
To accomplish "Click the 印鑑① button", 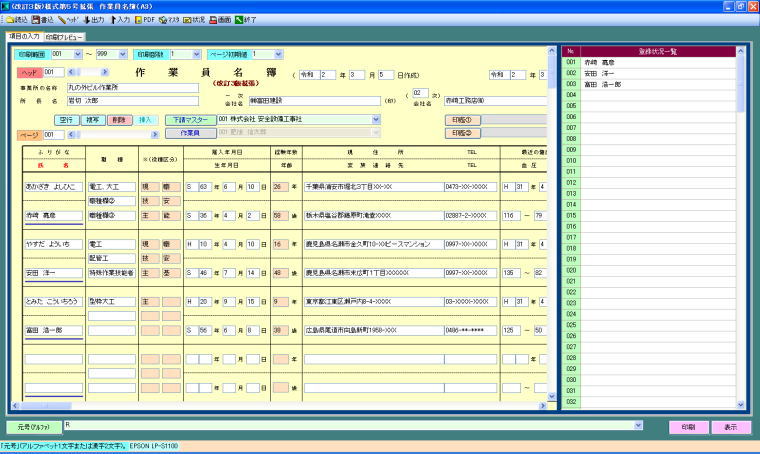I will point(462,120).
